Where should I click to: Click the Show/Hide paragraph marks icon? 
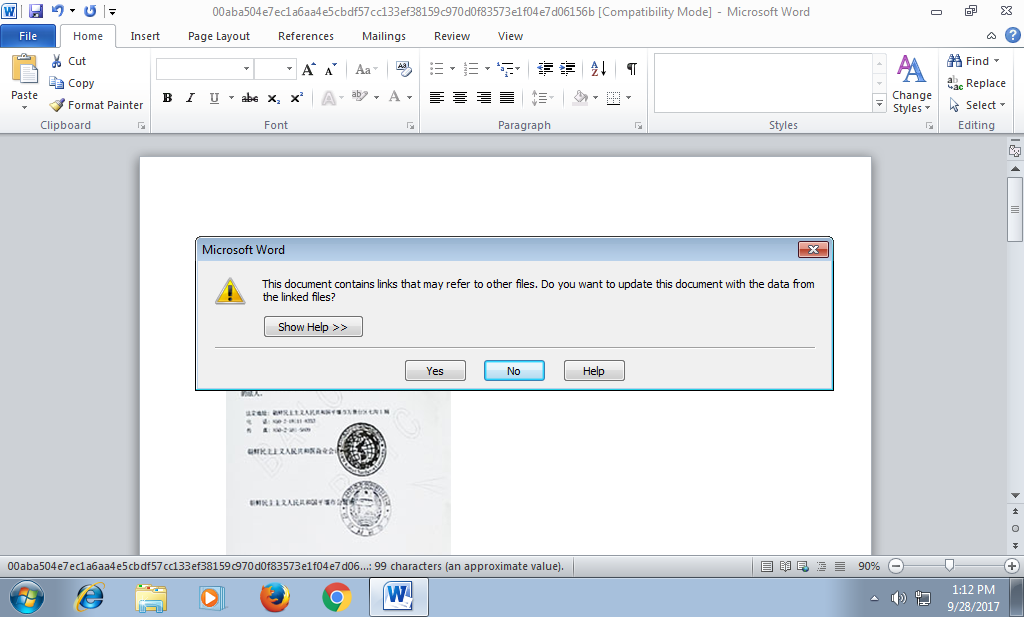pyautogui.click(x=631, y=69)
